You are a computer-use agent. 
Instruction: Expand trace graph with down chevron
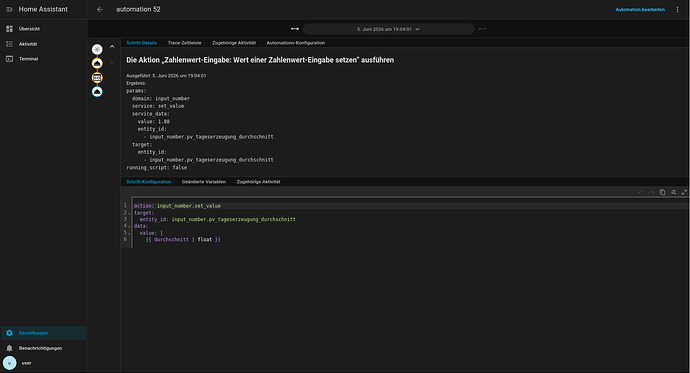112,63
